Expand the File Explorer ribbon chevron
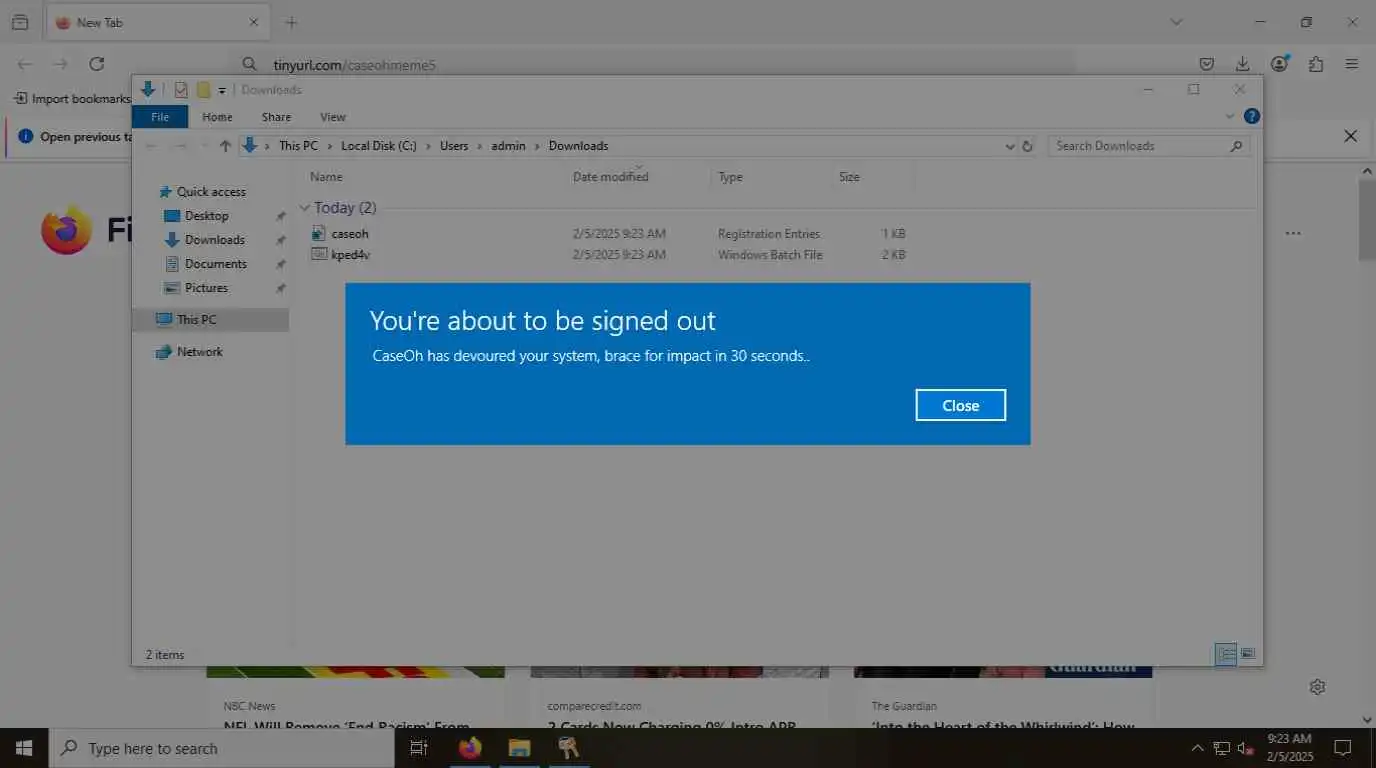The height and width of the screenshot is (768, 1376). [x=1230, y=116]
